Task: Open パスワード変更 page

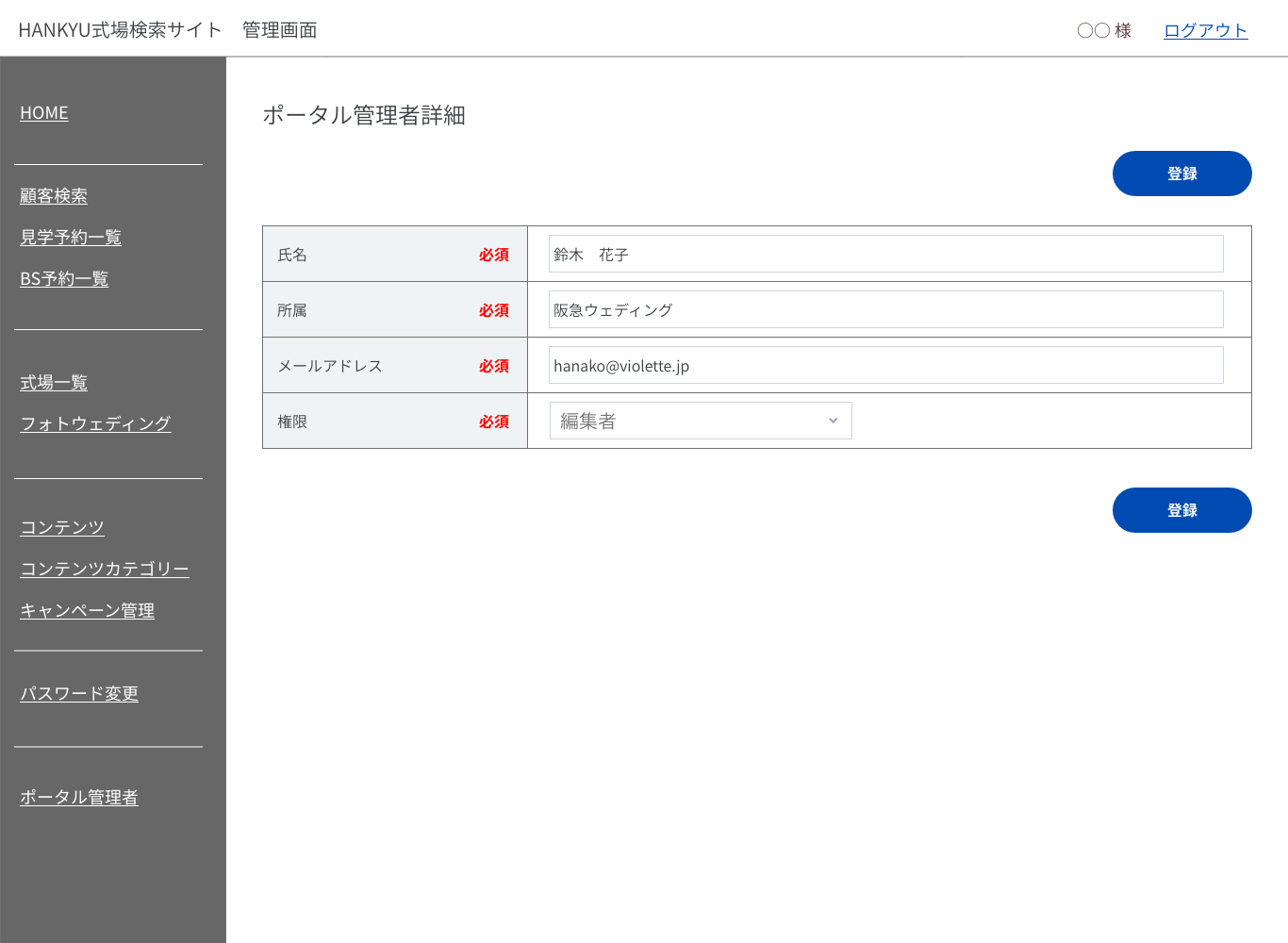Action: click(x=79, y=694)
